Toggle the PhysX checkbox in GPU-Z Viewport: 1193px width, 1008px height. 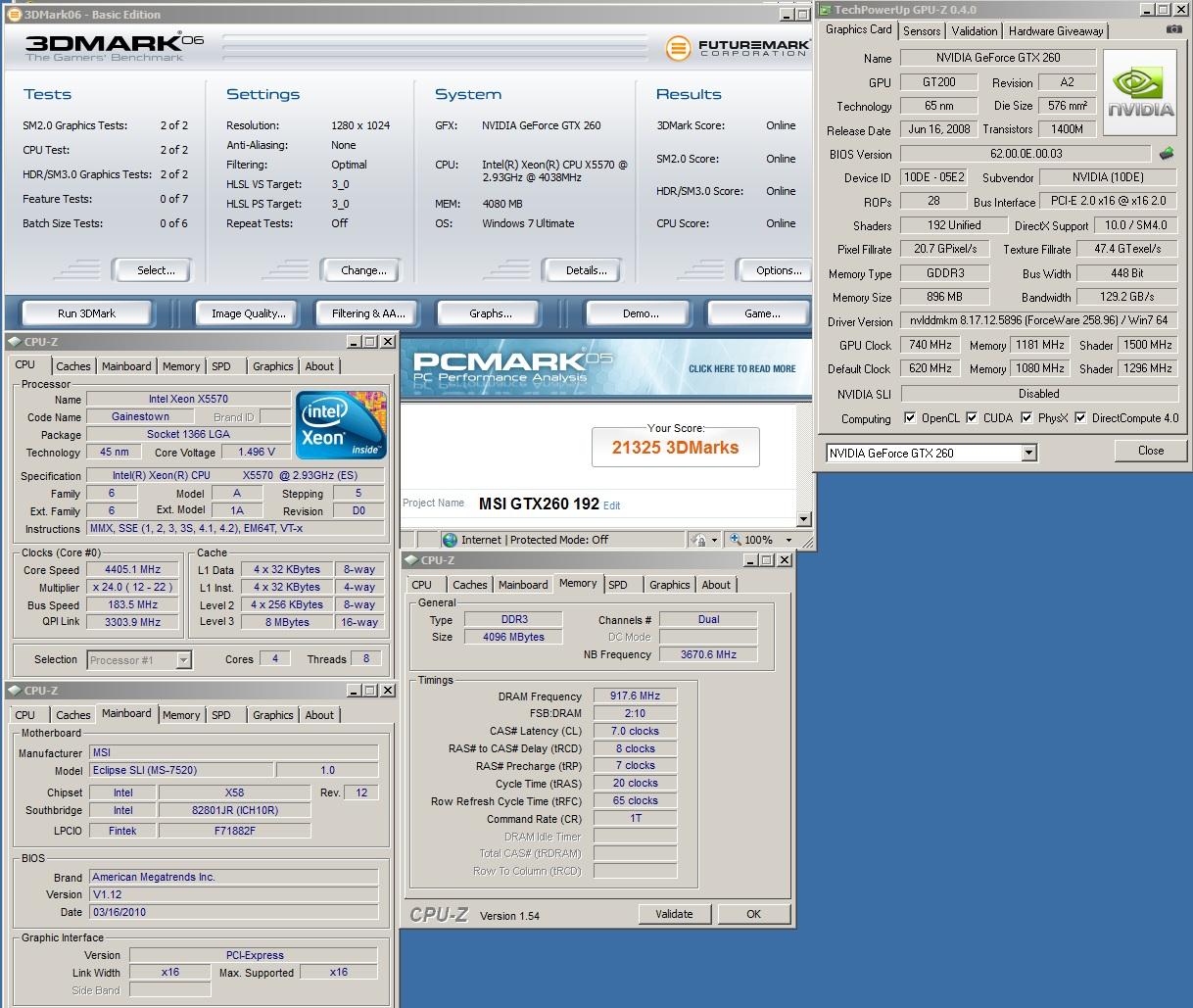click(1026, 418)
